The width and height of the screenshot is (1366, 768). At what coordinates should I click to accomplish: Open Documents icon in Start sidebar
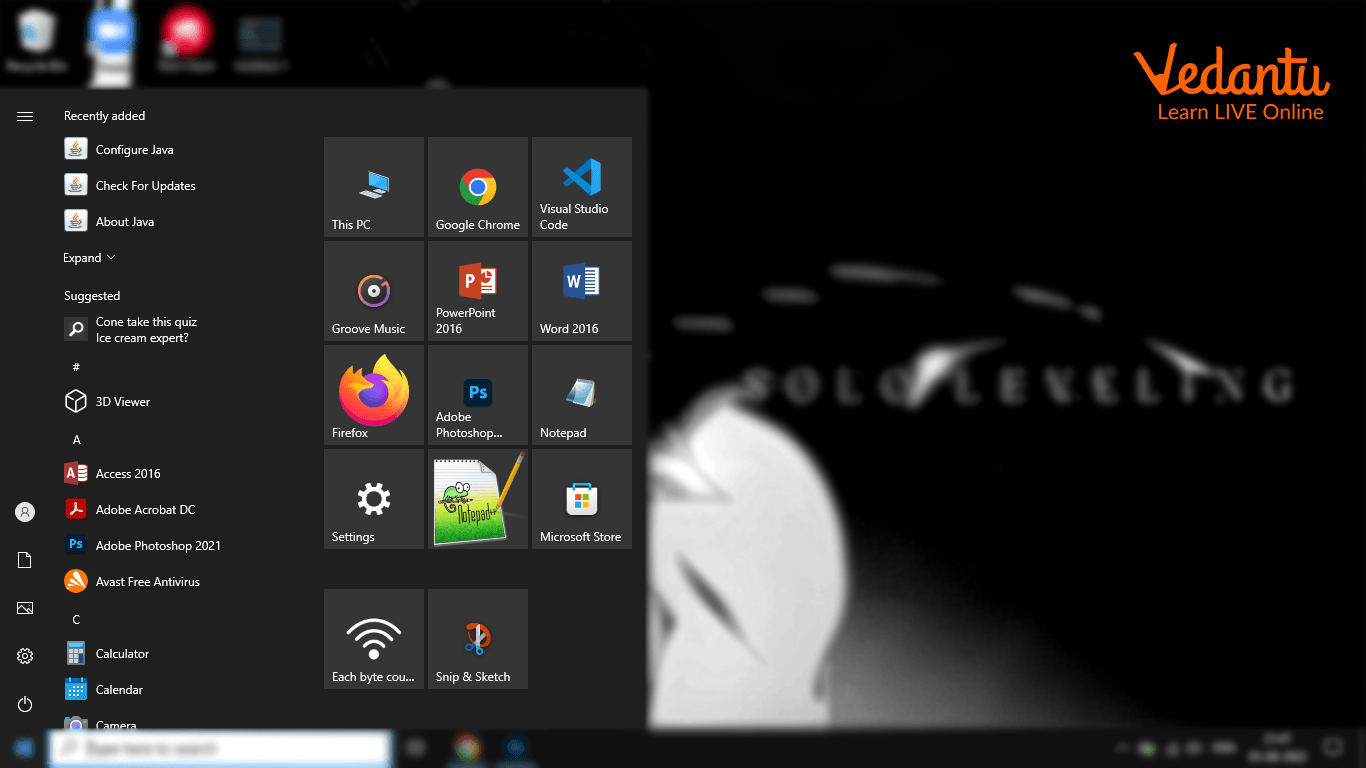tap(25, 560)
